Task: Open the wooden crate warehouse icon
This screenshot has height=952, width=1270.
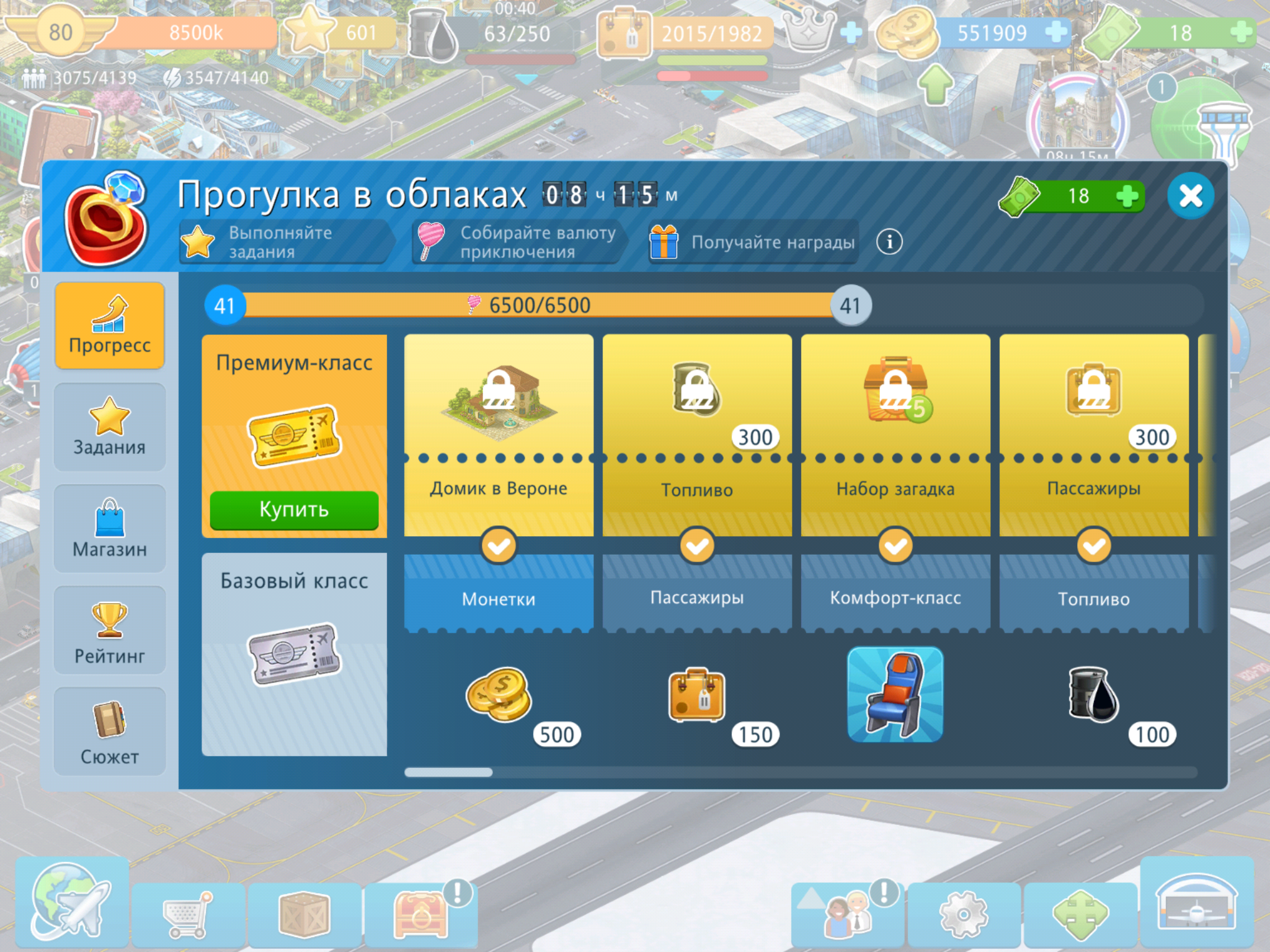Action: pos(304,915)
